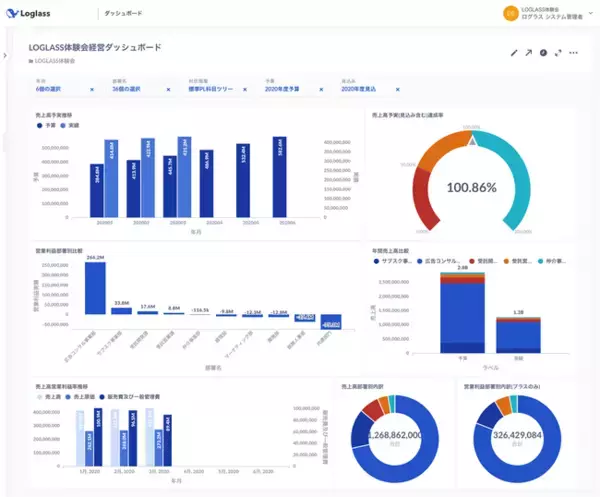Click the pencil edit icon
Screen dimensions: 600x497
pyautogui.click(x=514, y=53)
